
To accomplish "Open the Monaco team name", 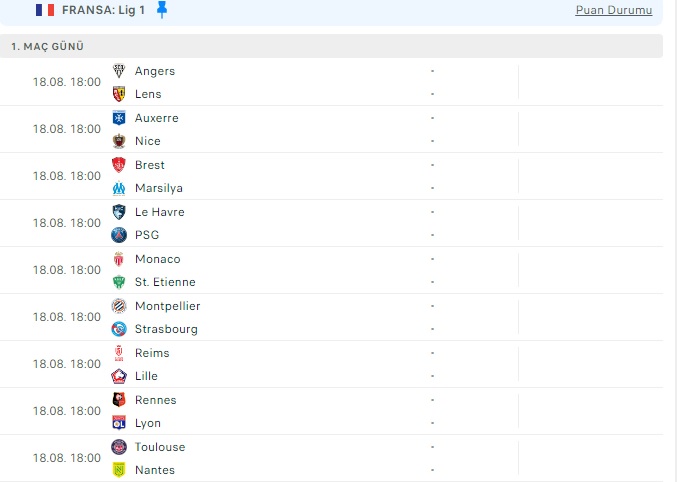I will (x=158, y=259).
